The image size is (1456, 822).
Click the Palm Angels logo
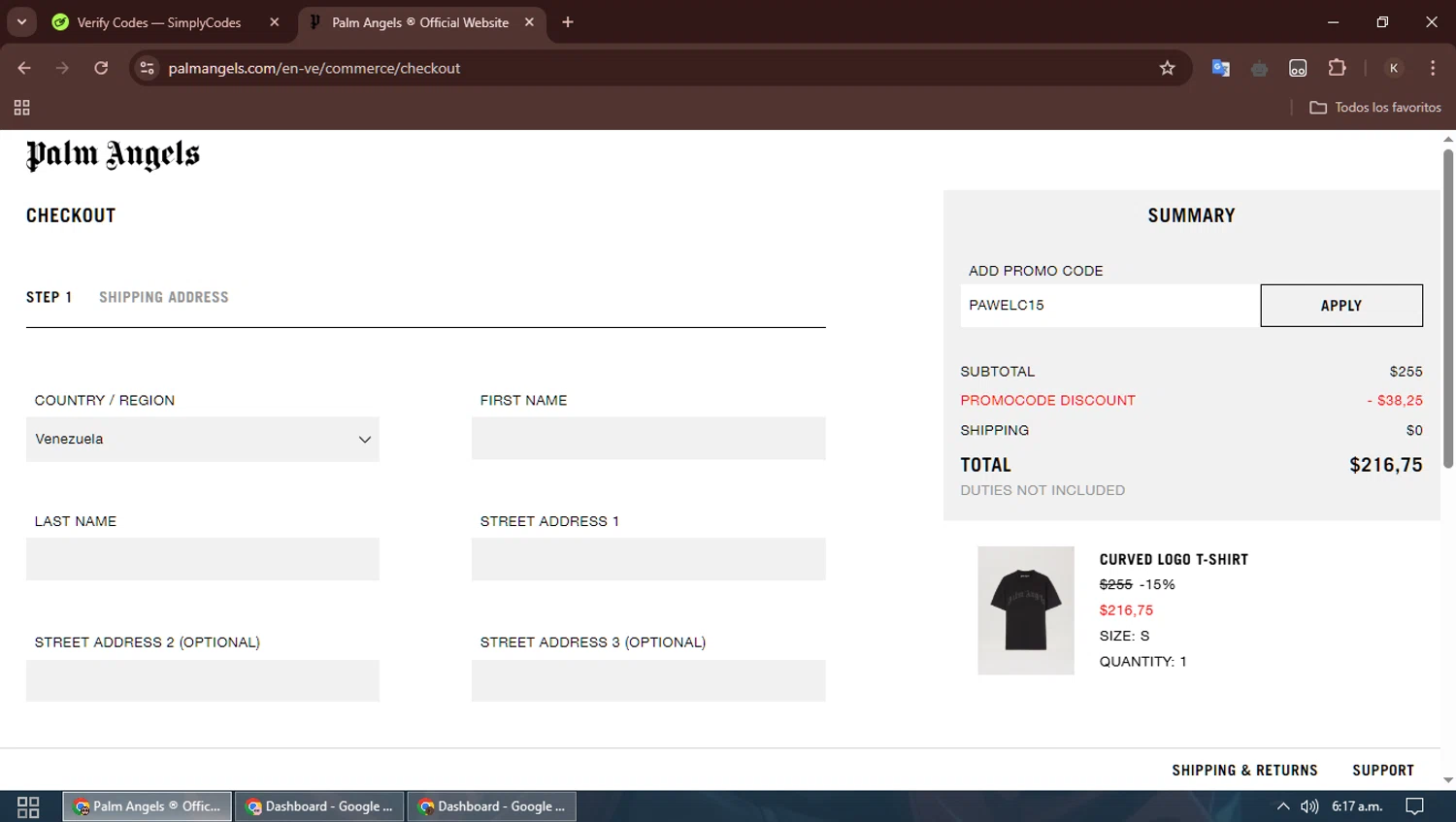[113, 155]
